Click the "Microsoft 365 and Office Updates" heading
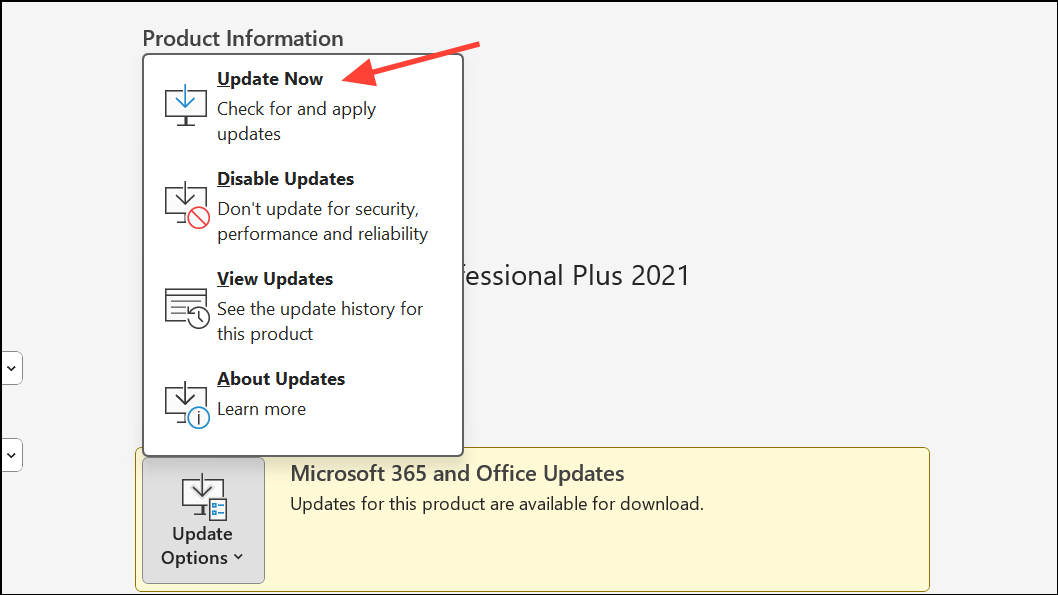 (457, 474)
